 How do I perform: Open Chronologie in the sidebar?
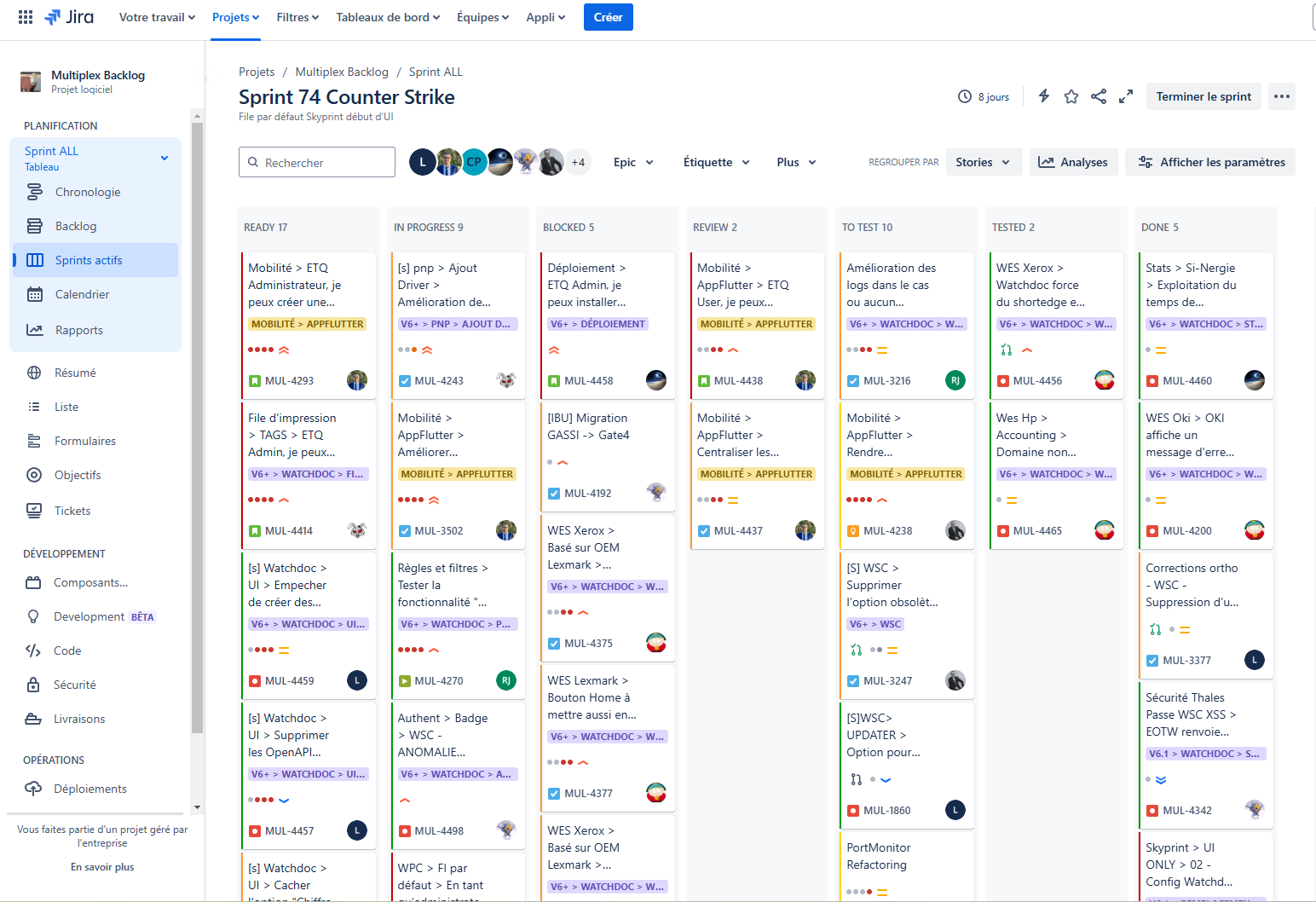88,192
